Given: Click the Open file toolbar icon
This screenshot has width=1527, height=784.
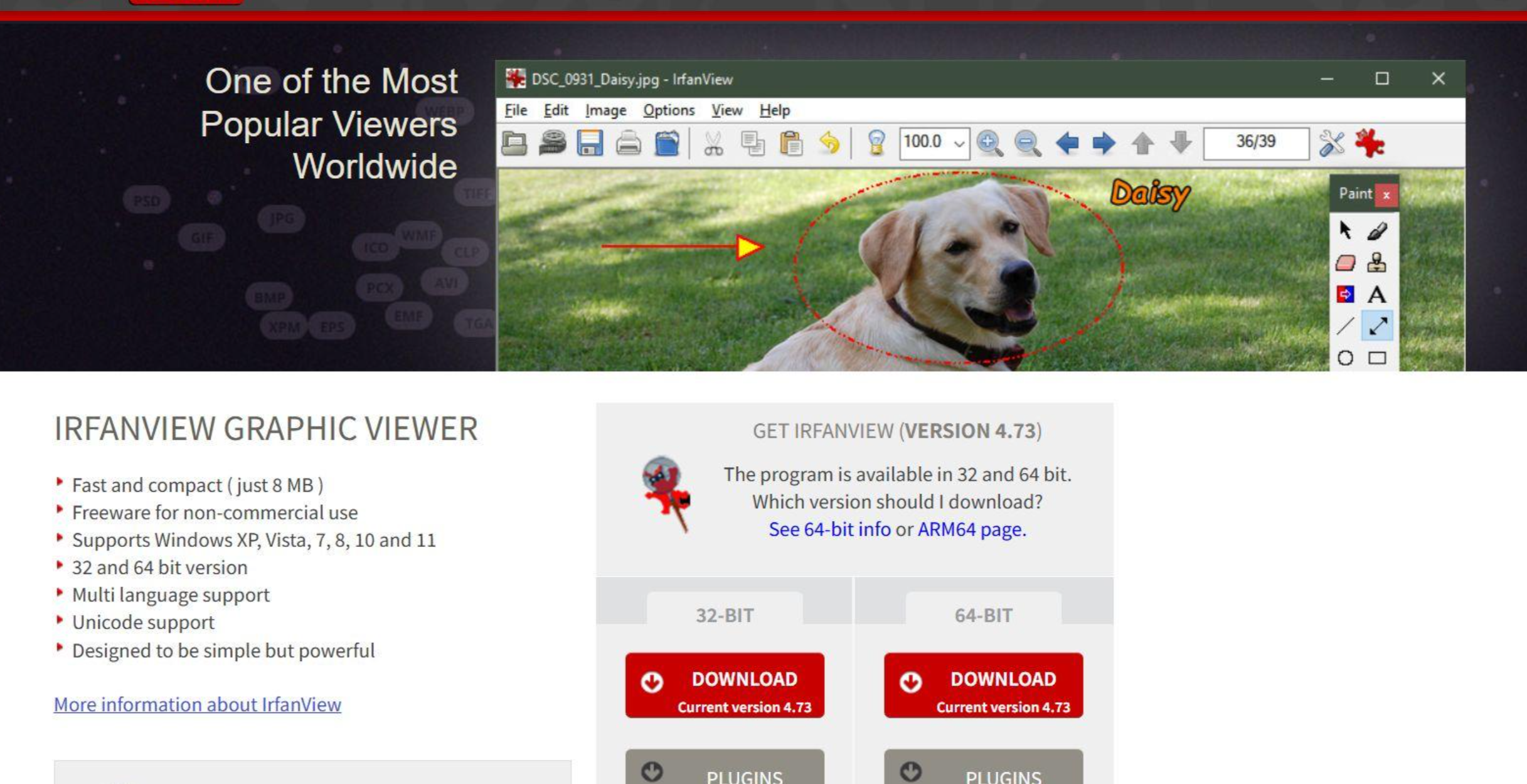Looking at the screenshot, I should point(514,144).
